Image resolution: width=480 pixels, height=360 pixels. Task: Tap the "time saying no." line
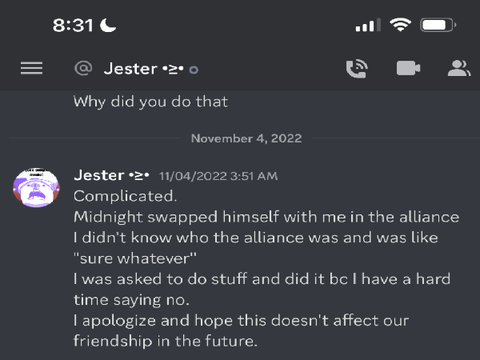coord(131,300)
